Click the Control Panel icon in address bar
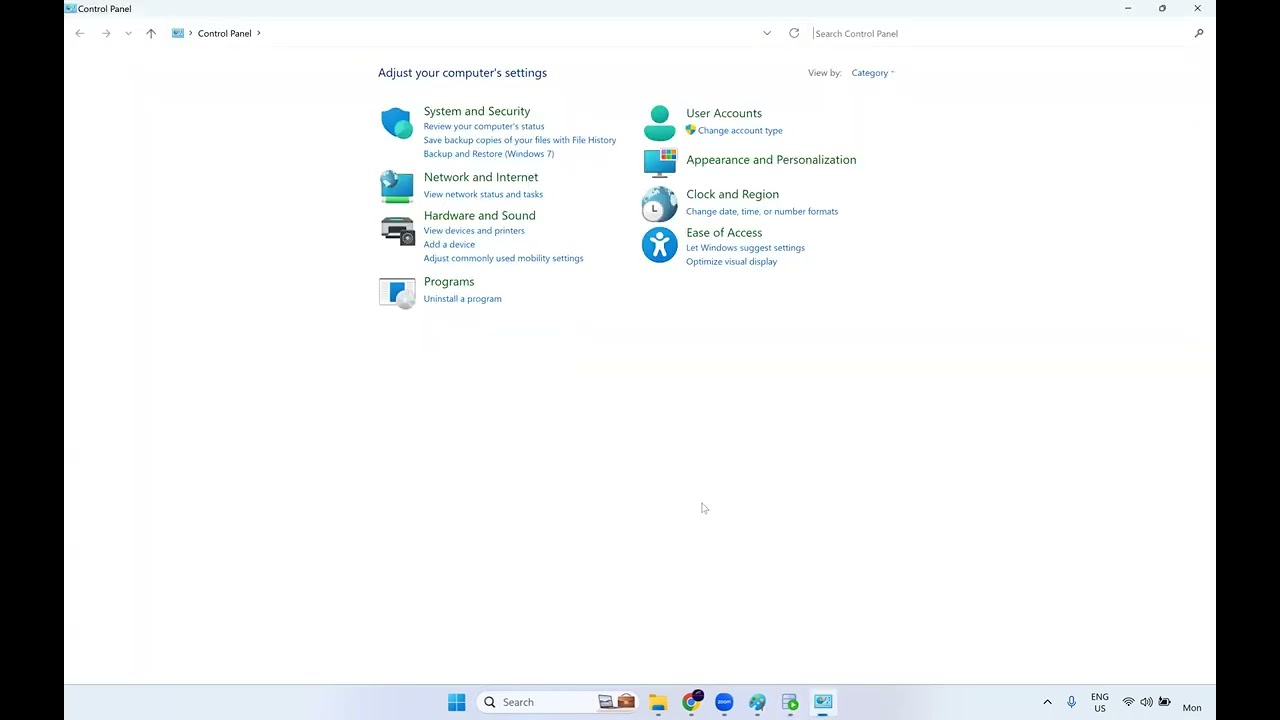Image resolution: width=1280 pixels, height=720 pixels. pos(178,33)
